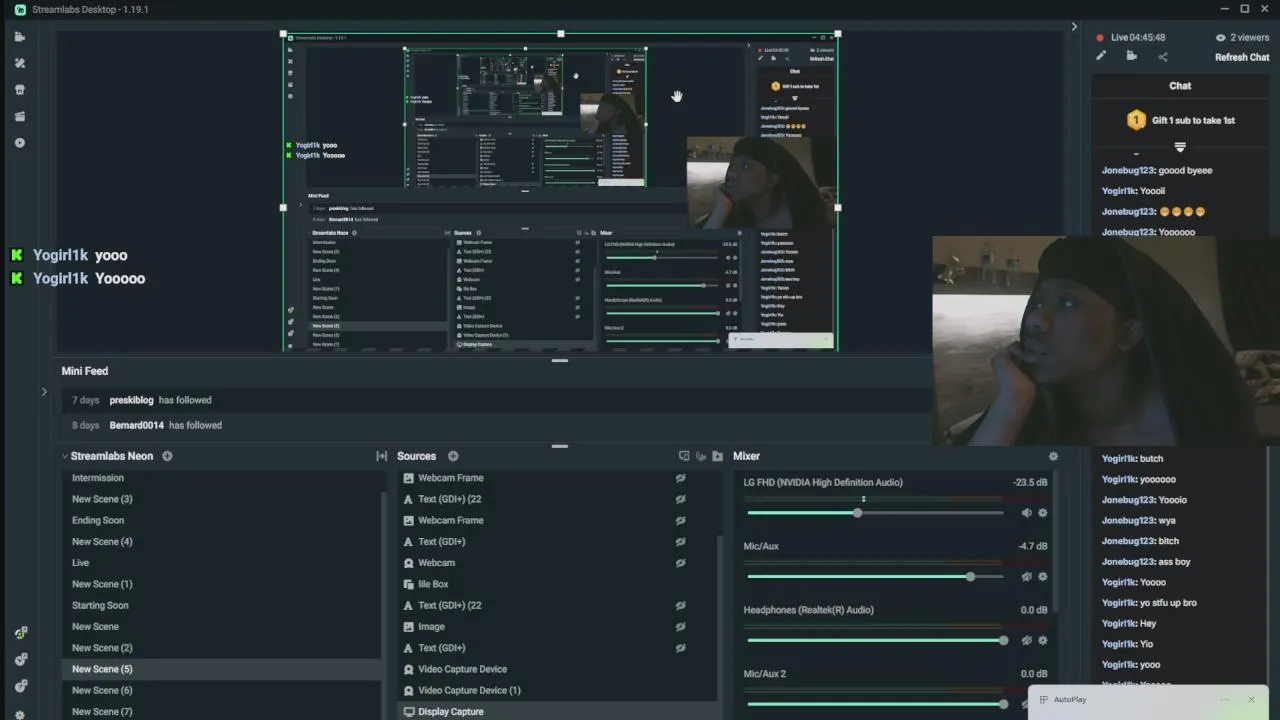Viewport: 1280px width, 720px height.
Task: Select Video Capture Device (1) source
Action: [x=469, y=690]
